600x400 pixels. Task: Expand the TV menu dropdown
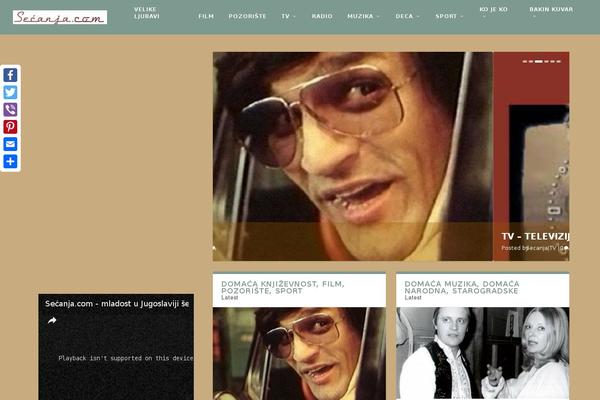click(x=288, y=16)
